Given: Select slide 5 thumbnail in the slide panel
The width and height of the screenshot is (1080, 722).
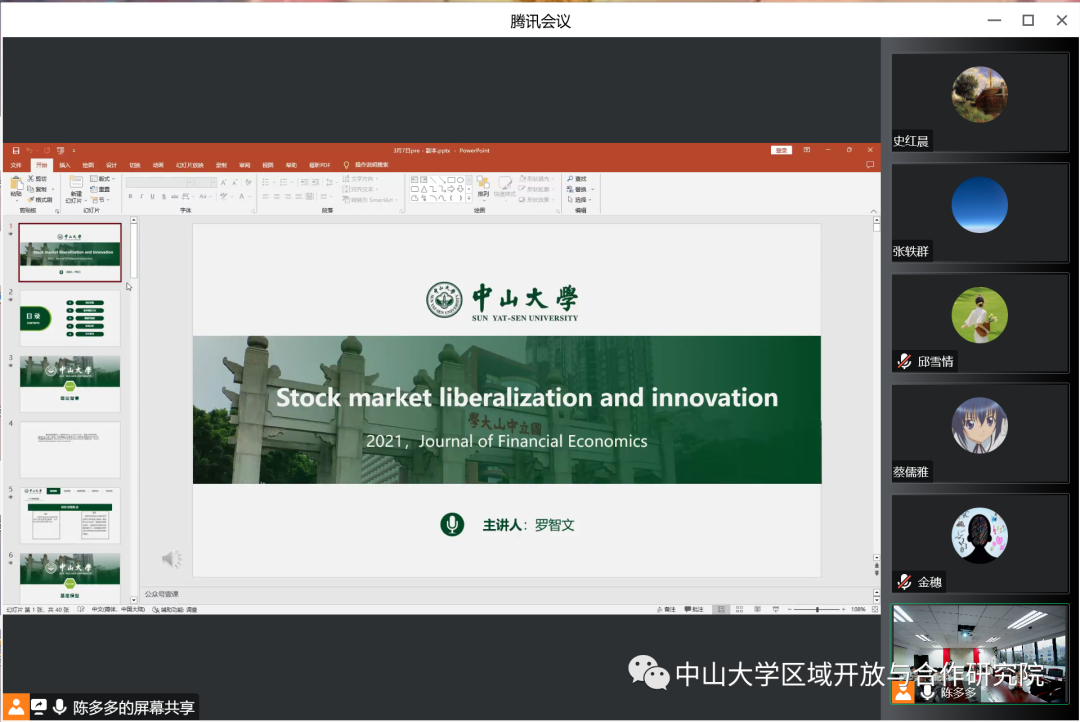Looking at the screenshot, I should [70, 515].
